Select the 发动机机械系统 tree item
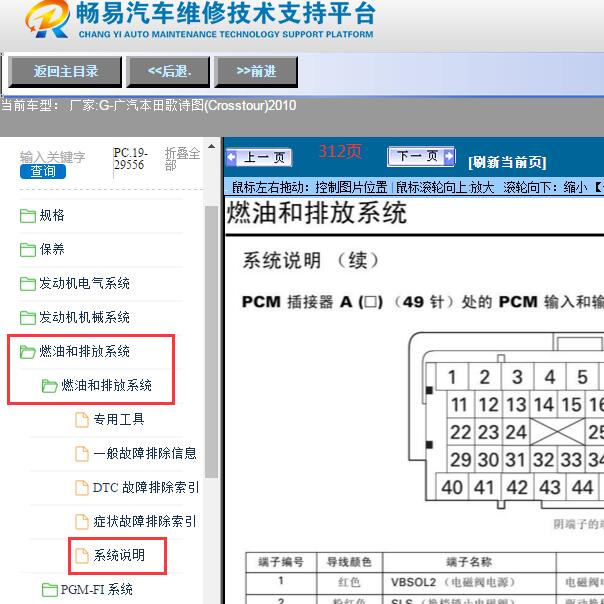The width and height of the screenshot is (604, 604). [x=84, y=317]
